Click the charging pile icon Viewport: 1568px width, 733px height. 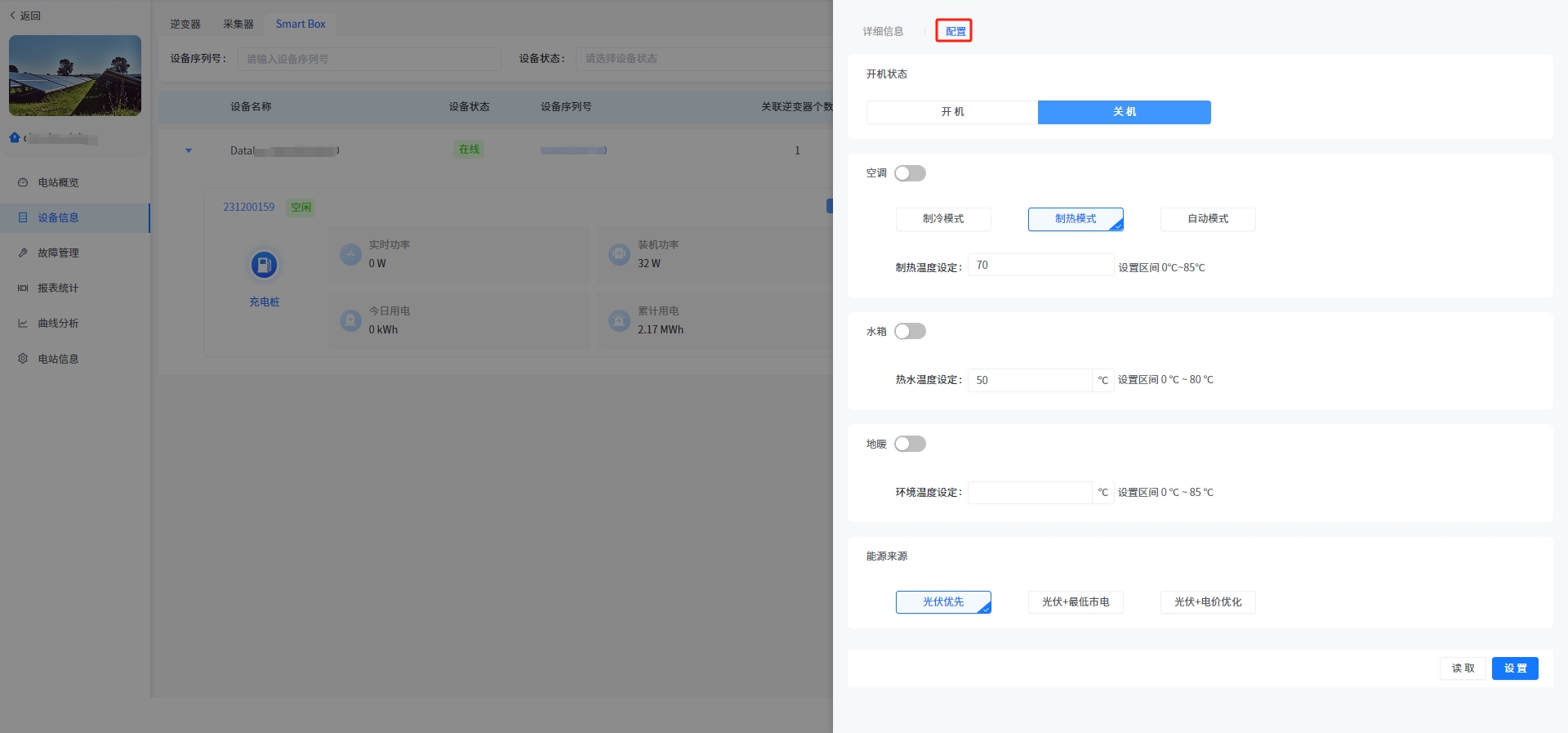tap(264, 265)
